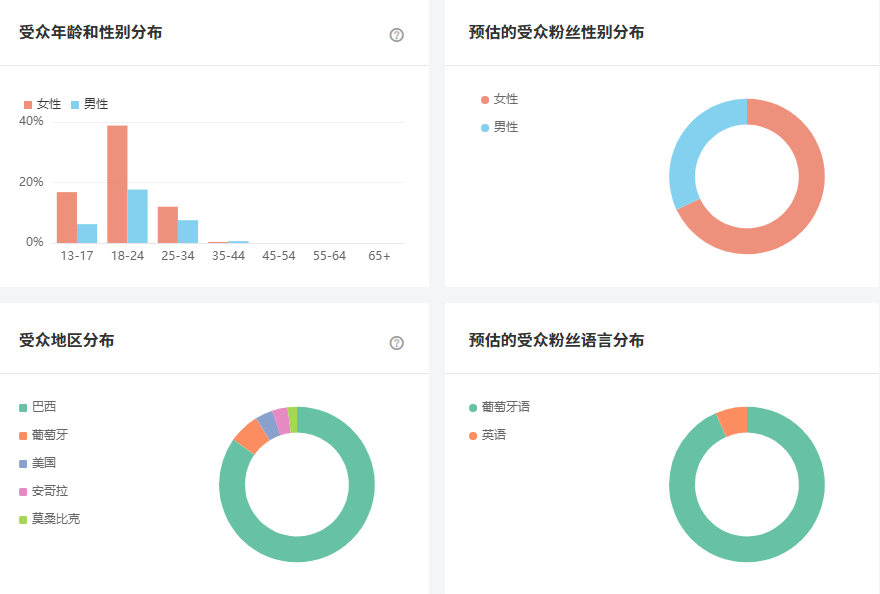Click the female bar for ages 18-24

117,185
